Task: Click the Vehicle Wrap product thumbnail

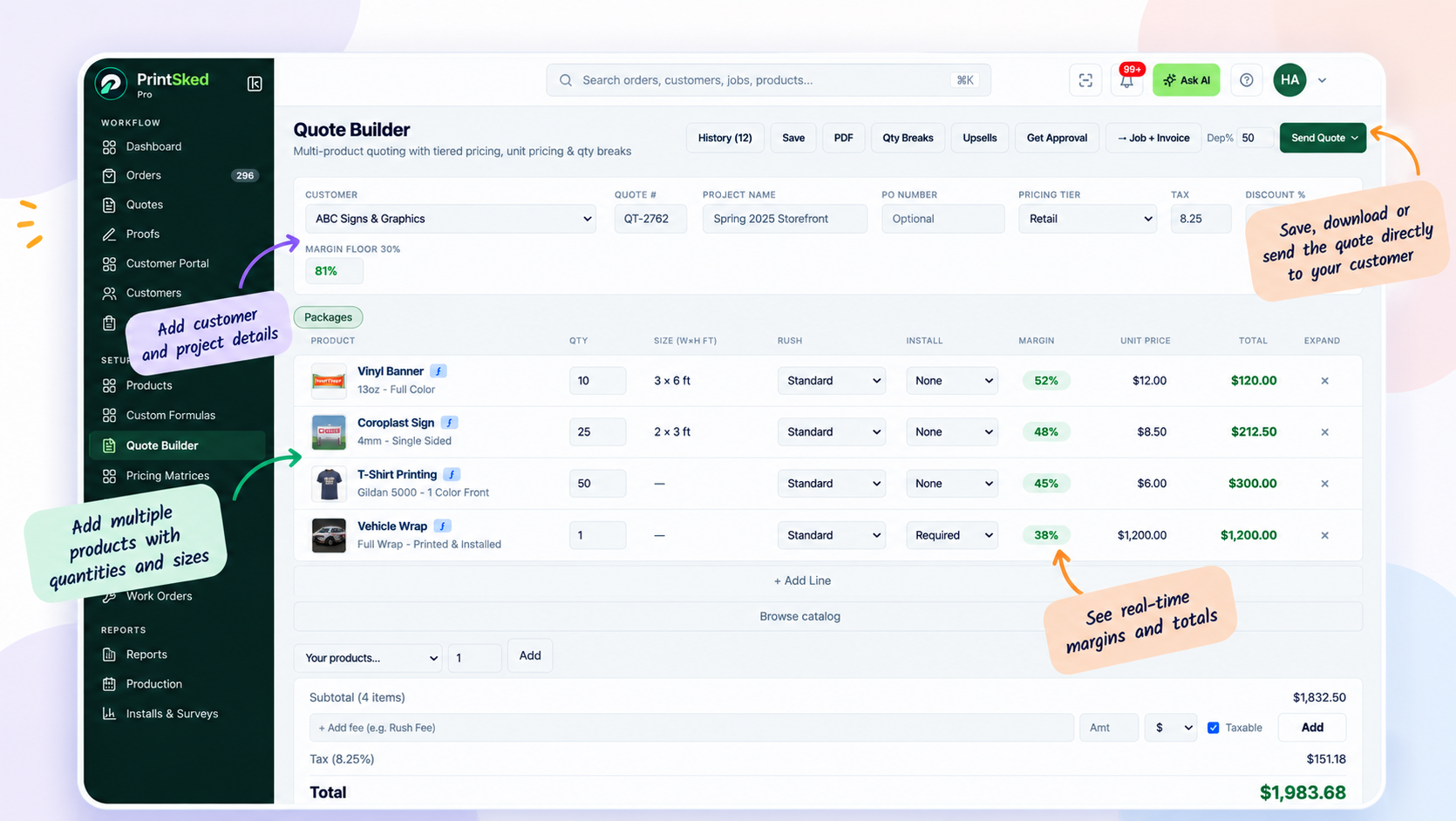Action: click(x=329, y=535)
